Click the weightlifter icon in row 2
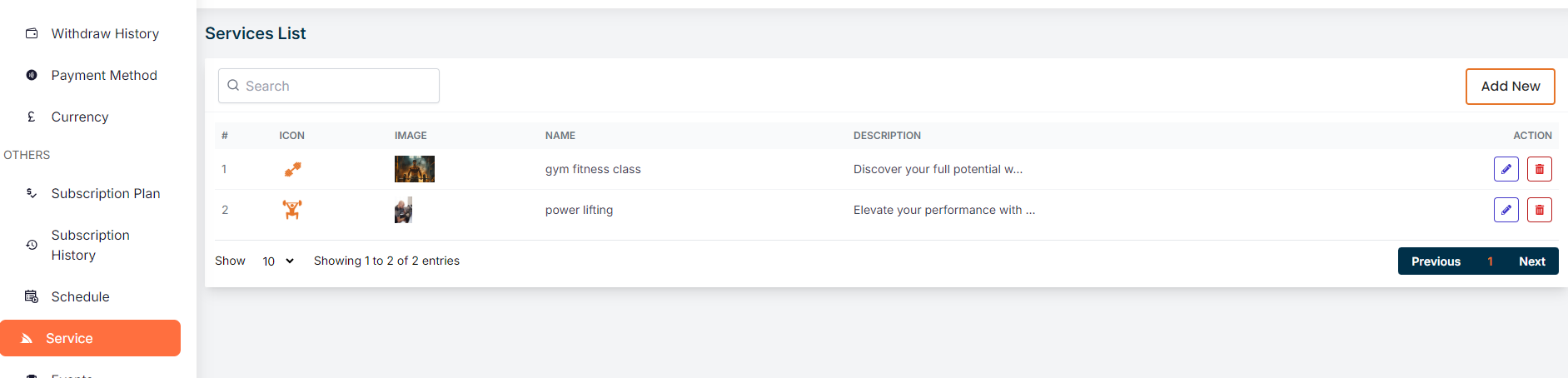 (291, 210)
